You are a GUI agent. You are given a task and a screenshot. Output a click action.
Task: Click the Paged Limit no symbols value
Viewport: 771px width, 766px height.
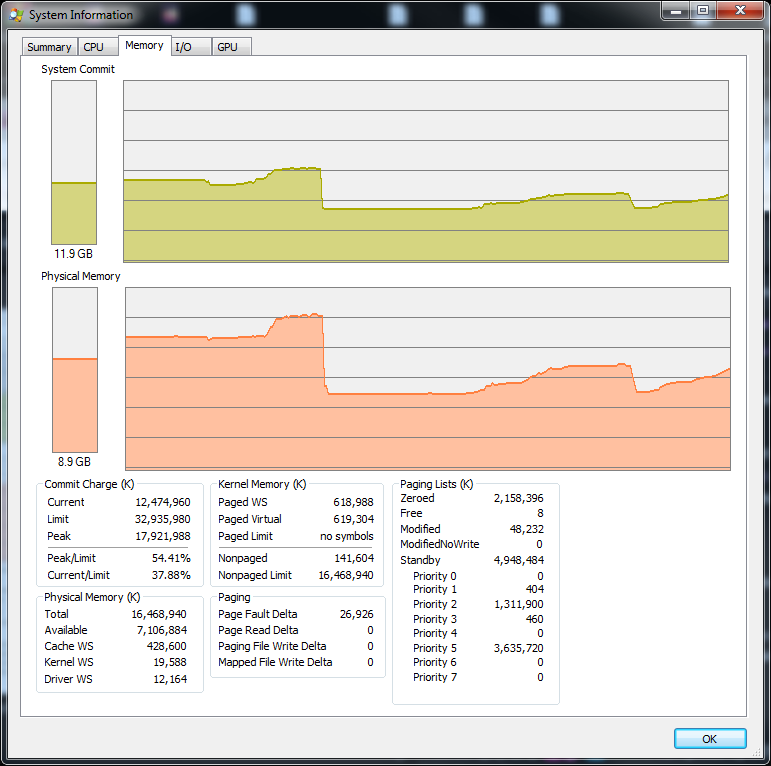[347, 536]
